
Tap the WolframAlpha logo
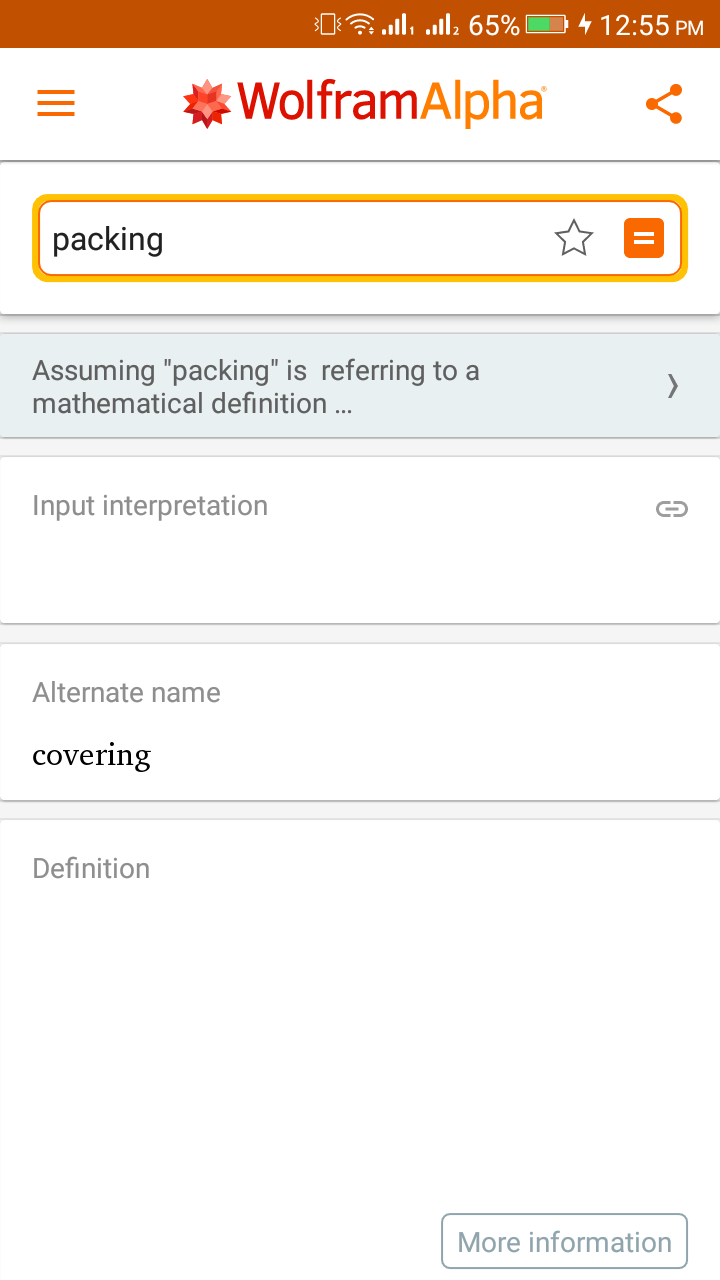(x=364, y=103)
